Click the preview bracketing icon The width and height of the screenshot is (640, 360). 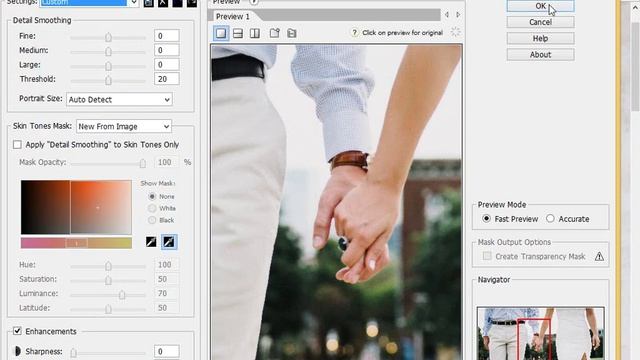point(291,33)
